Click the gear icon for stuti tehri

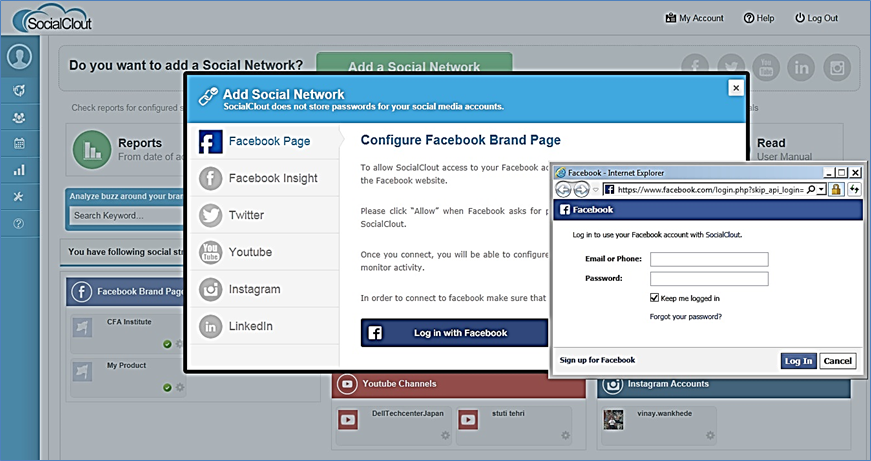tap(565, 435)
